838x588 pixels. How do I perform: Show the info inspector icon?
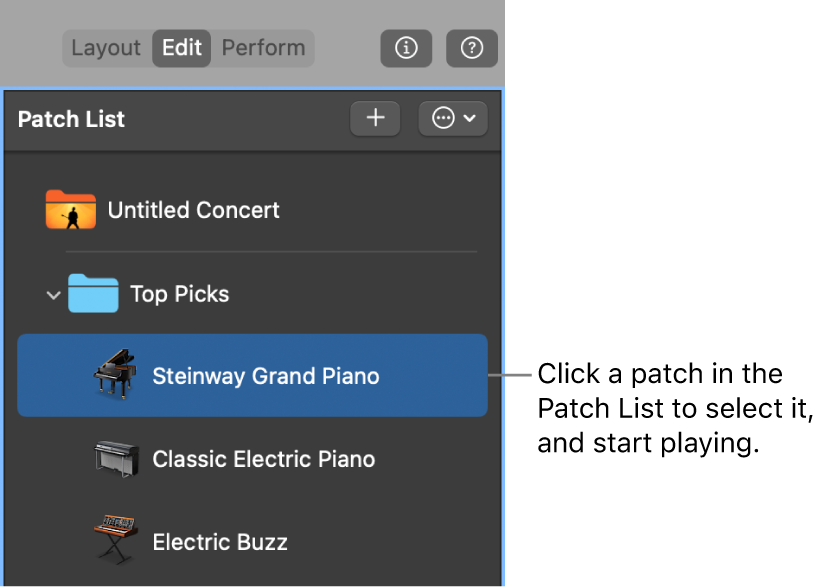(406, 47)
